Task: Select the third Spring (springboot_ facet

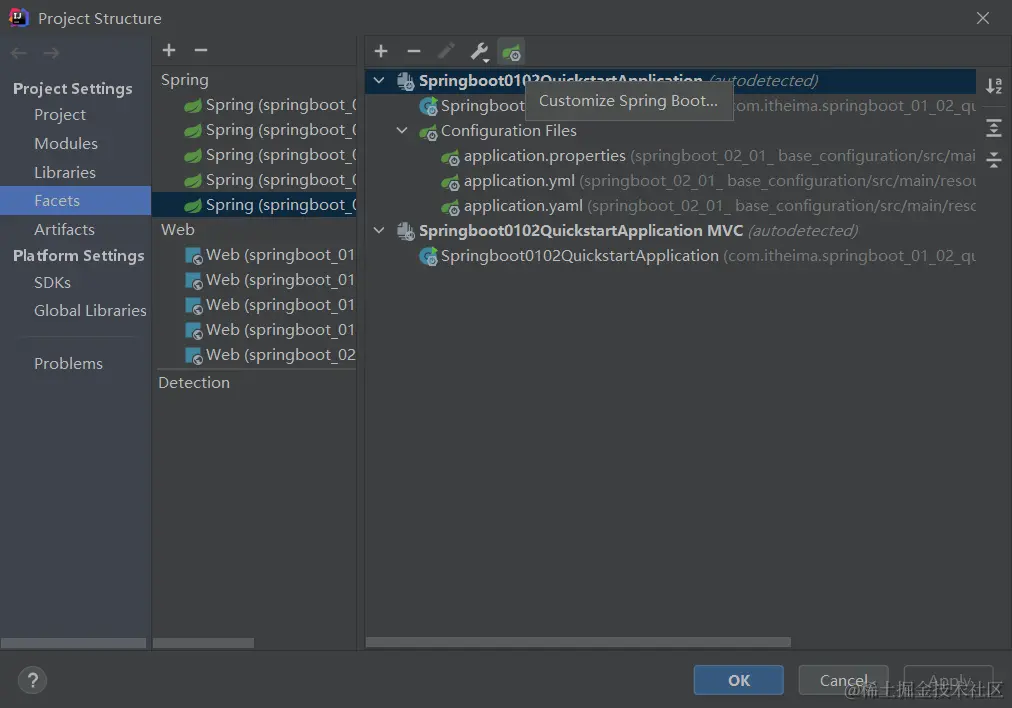Action: click(x=254, y=155)
